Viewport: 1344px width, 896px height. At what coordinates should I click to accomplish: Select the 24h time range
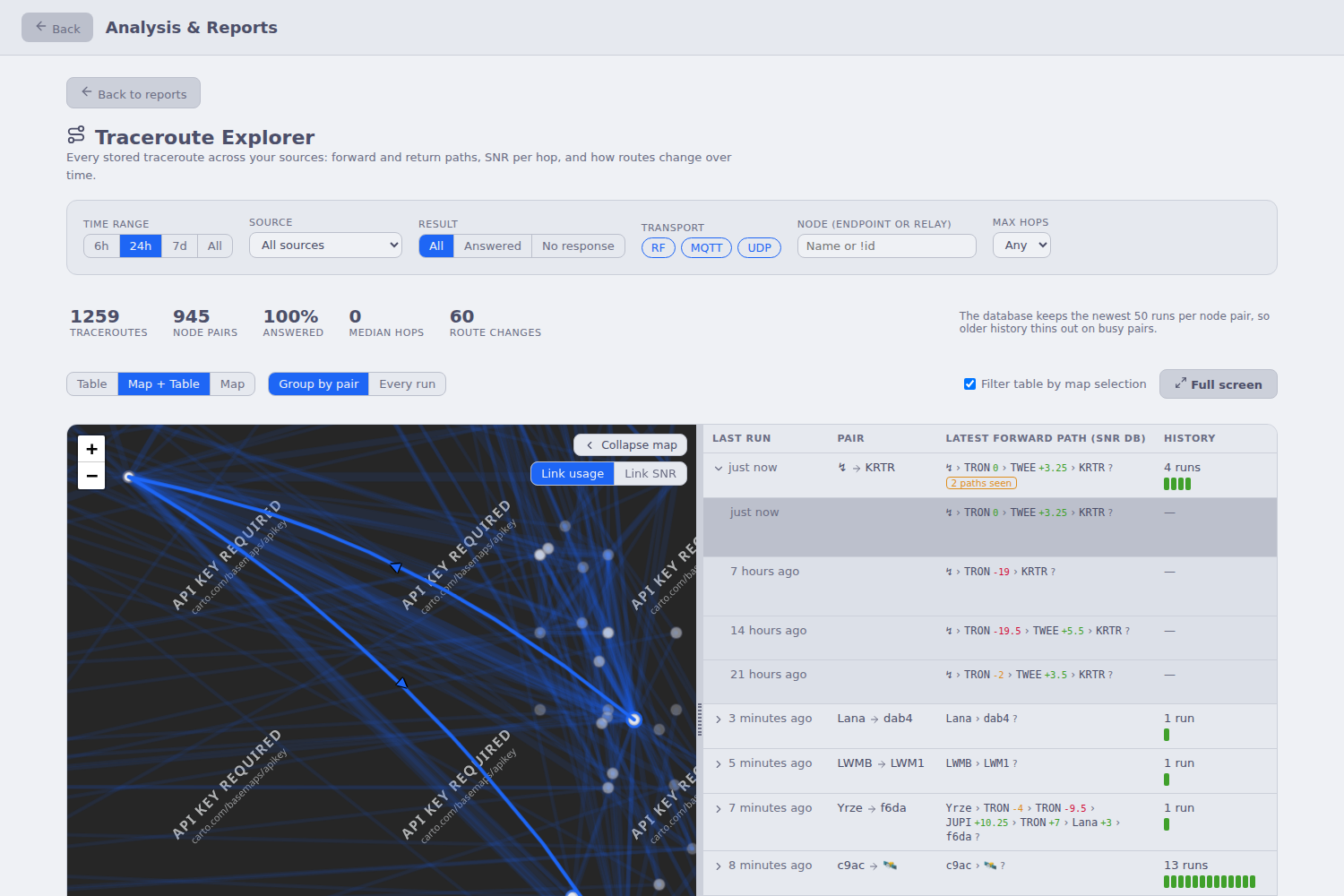pos(141,246)
